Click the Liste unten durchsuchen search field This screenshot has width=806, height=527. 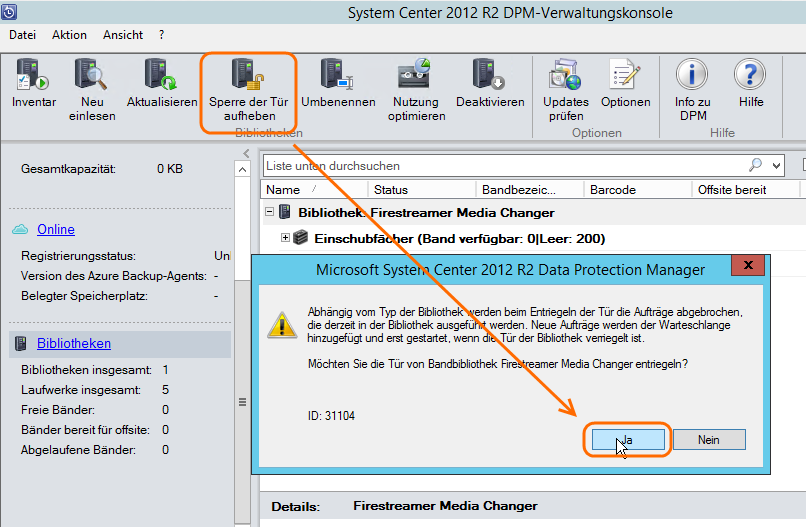click(x=500, y=165)
